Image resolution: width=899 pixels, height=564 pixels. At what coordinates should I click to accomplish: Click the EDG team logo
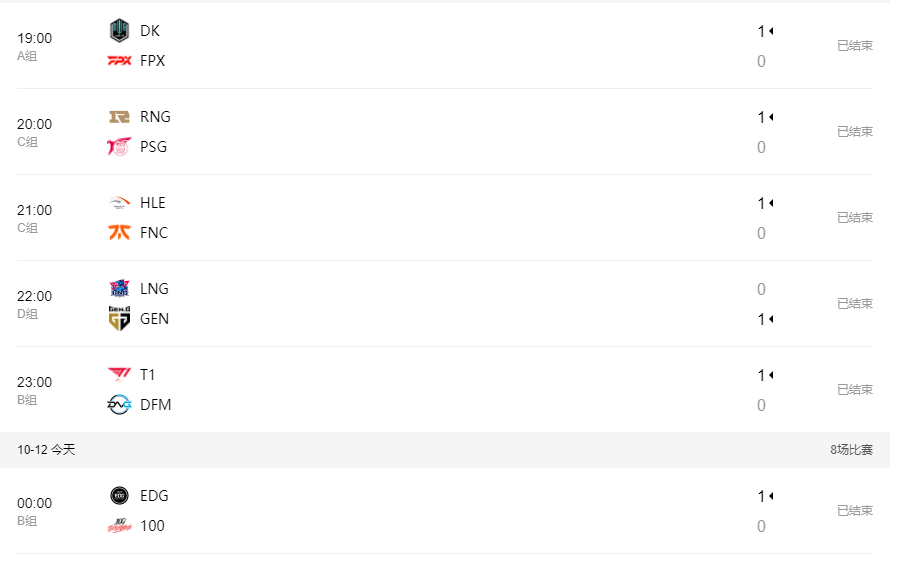click(119, 495)
